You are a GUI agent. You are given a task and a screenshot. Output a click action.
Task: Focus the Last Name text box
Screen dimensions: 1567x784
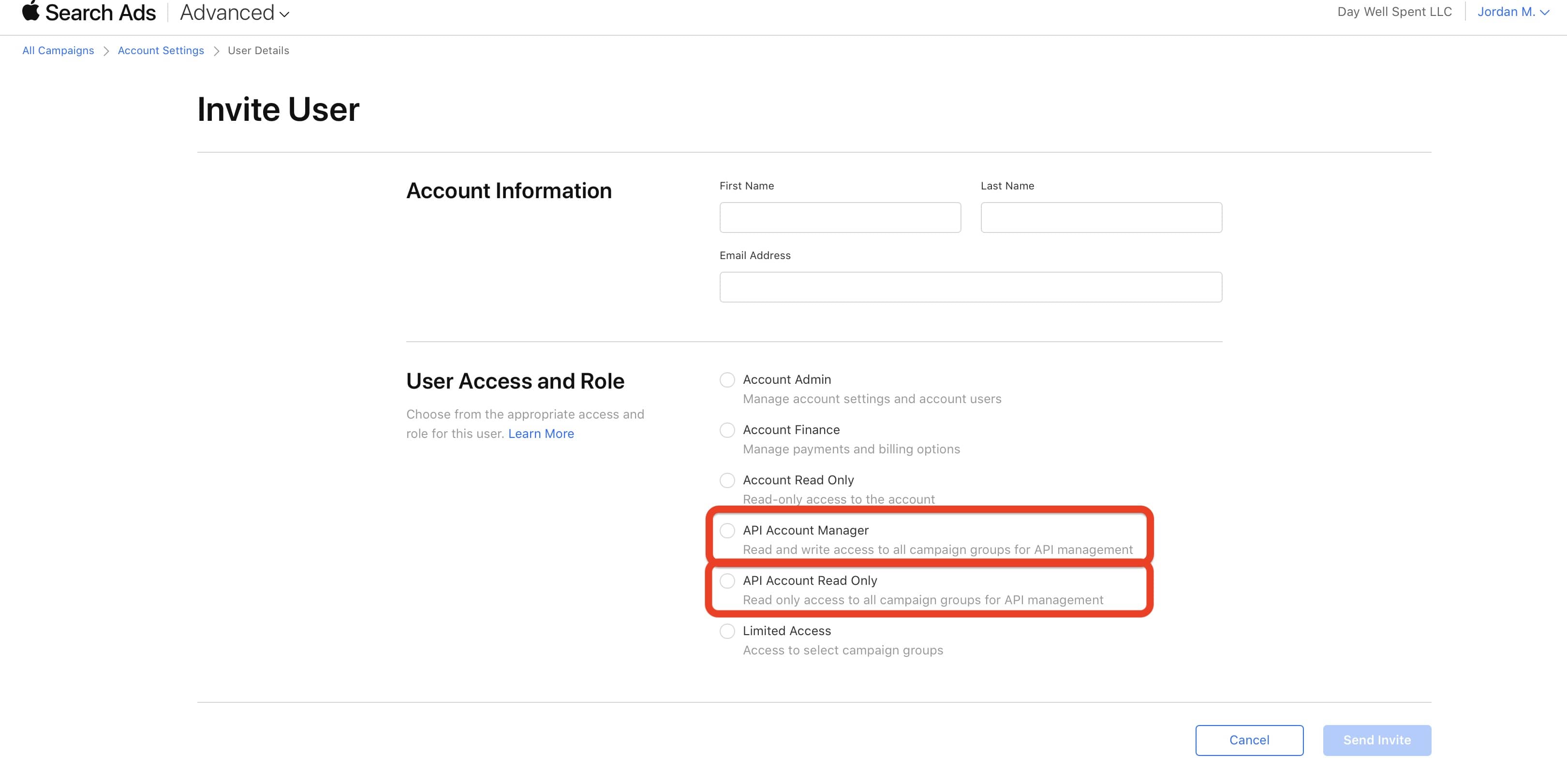pyautogui.click(x=1100, y=218)
